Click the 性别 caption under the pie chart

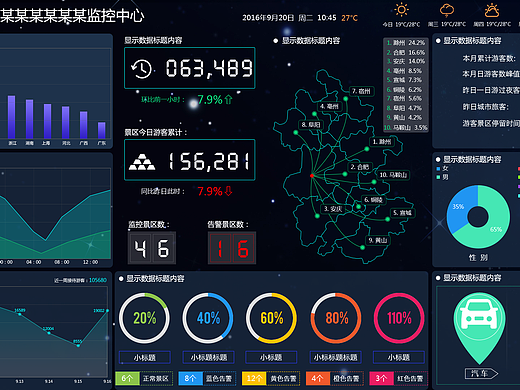tap(478, 257)
